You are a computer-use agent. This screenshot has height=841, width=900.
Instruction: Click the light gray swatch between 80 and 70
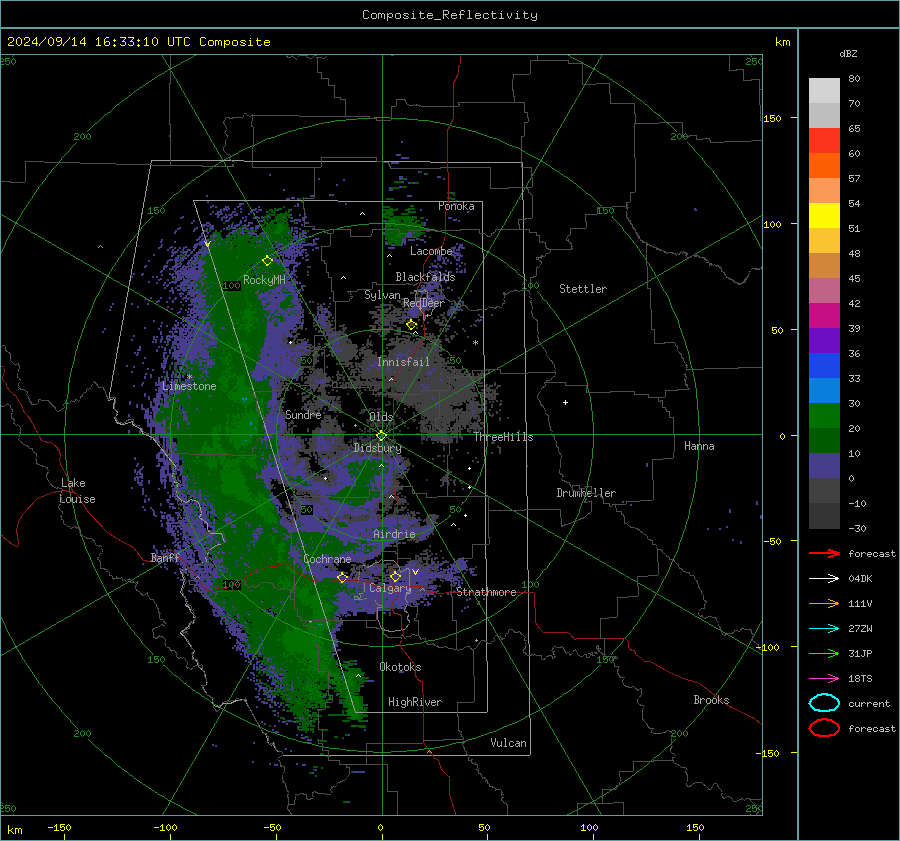824,91
